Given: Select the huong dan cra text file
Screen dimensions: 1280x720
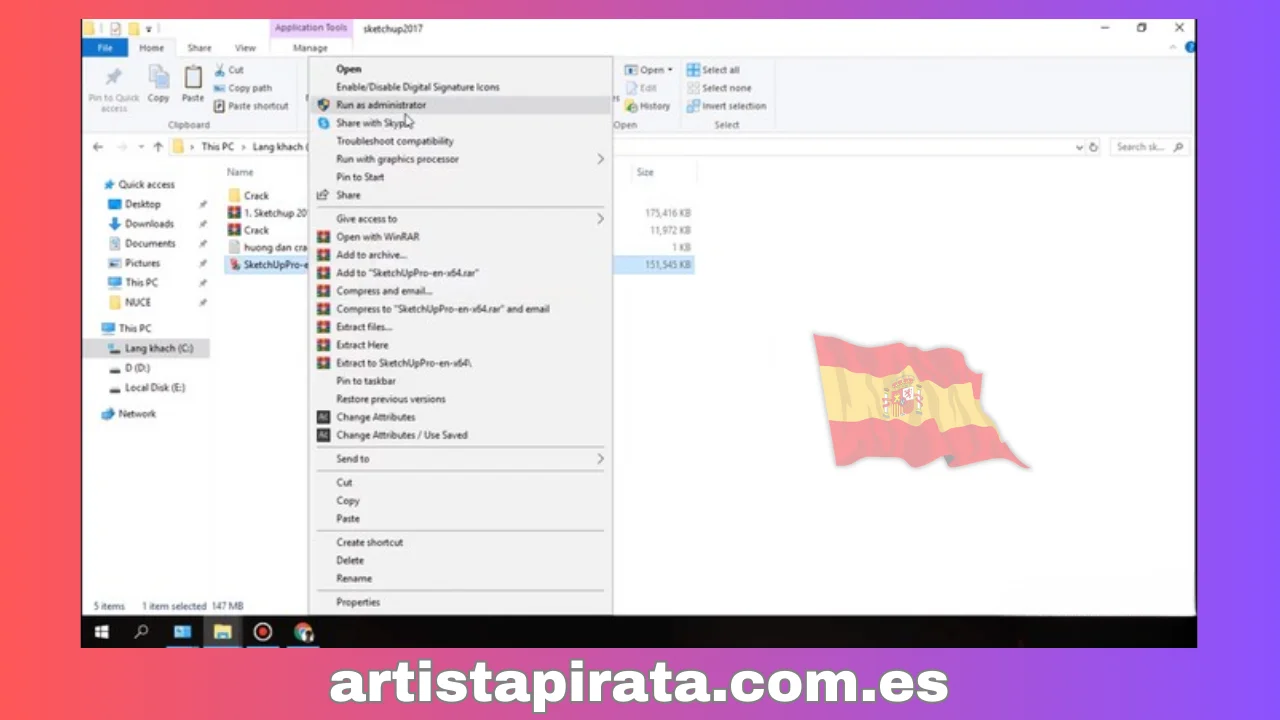Looking at the screenshot, I should pyautogui.click(x=267, y=247).
